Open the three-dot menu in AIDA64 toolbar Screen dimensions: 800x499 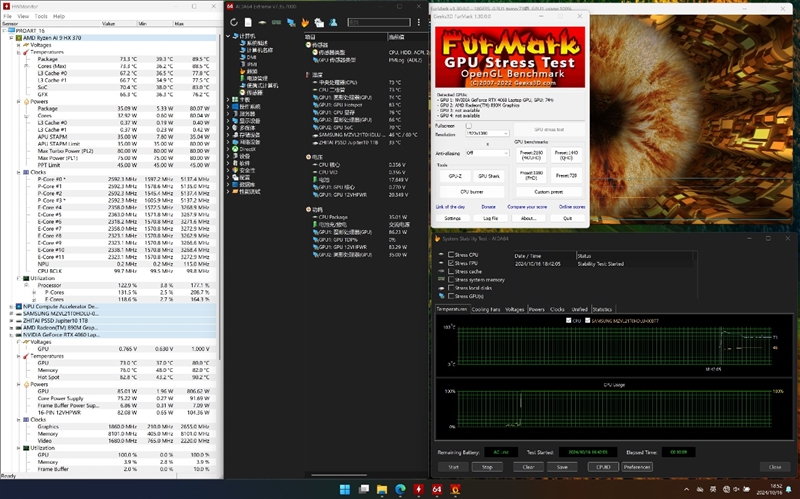click(418, 22)
